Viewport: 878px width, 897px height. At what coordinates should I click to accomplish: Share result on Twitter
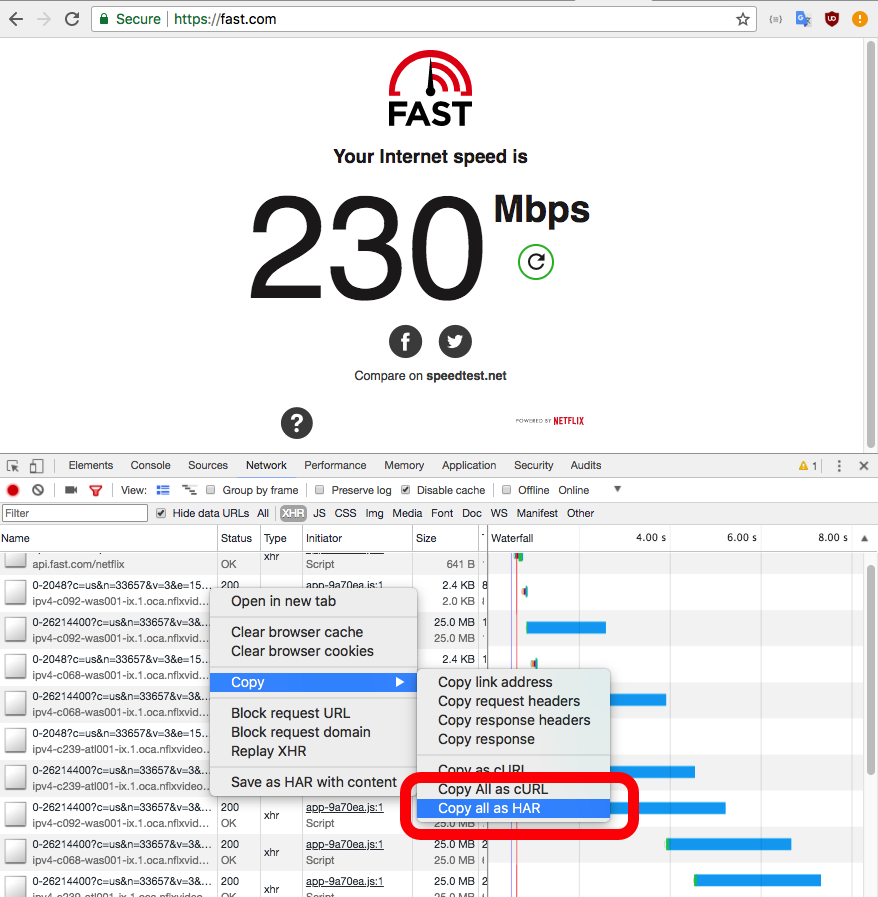click(455, 342)
